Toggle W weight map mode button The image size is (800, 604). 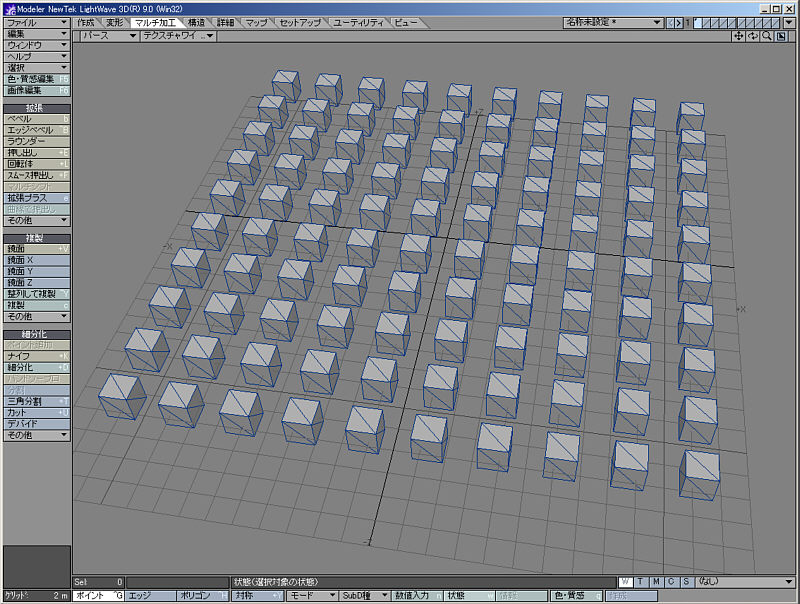pyautogui.click(x=625, y=581)
